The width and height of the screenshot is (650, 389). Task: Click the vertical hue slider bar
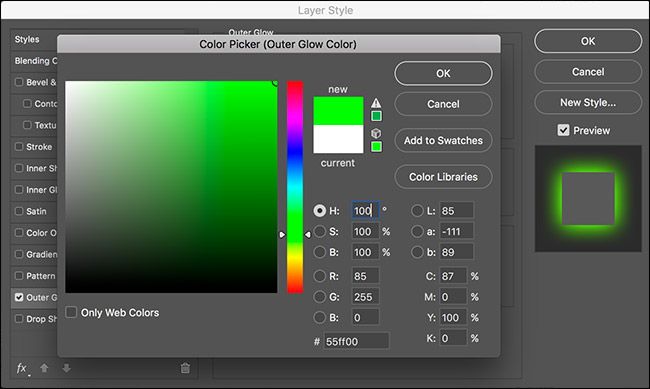pos(295,187)
